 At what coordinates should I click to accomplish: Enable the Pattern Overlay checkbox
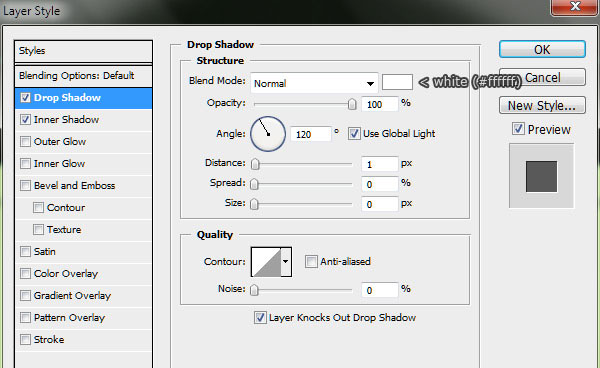point(25,318)
